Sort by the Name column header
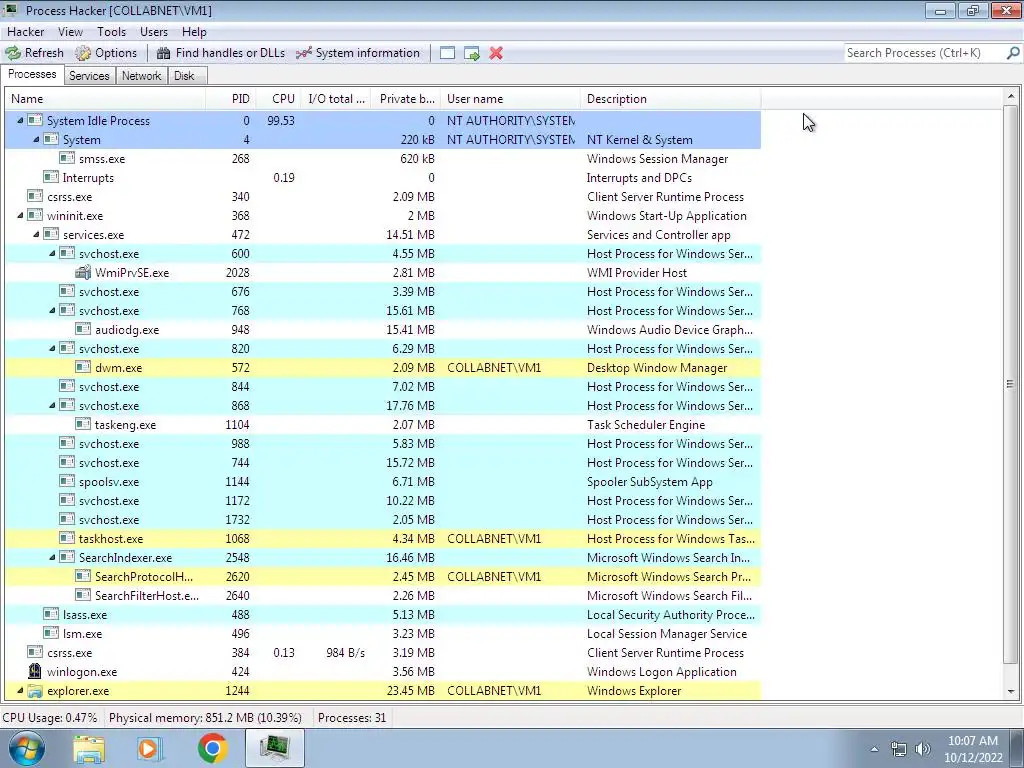 (105, 99)
